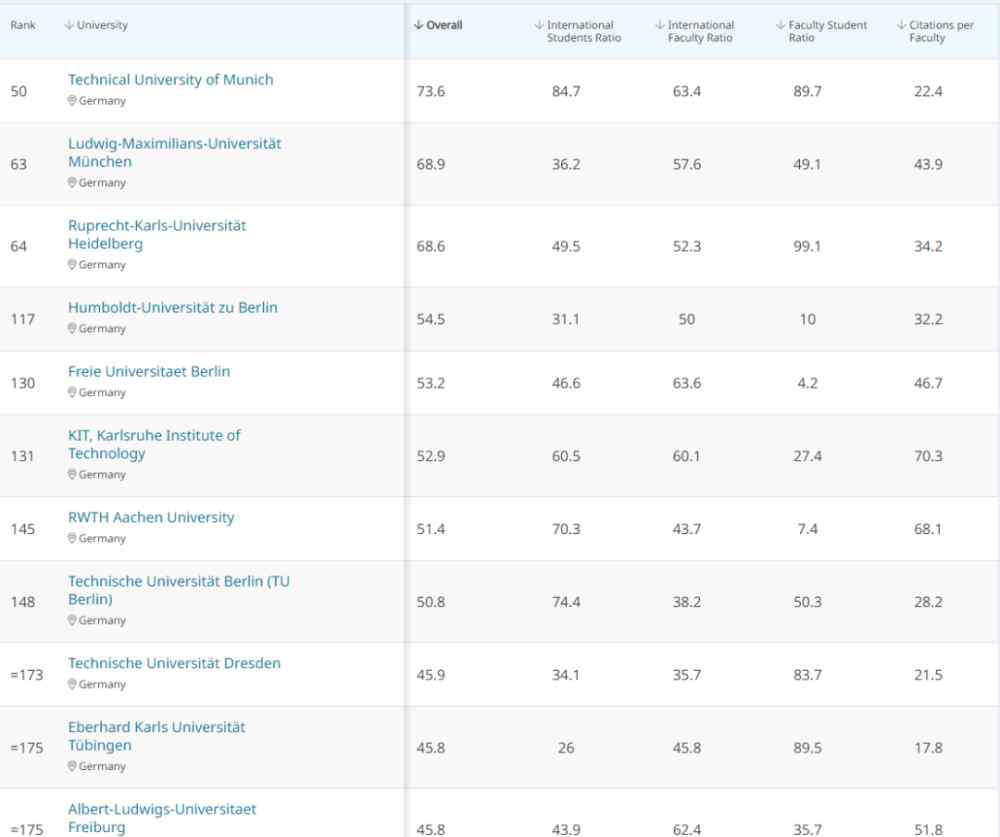The image size is (1000, 837).
Task: Sort by University using the arrow icon
Action: (69, 26)
